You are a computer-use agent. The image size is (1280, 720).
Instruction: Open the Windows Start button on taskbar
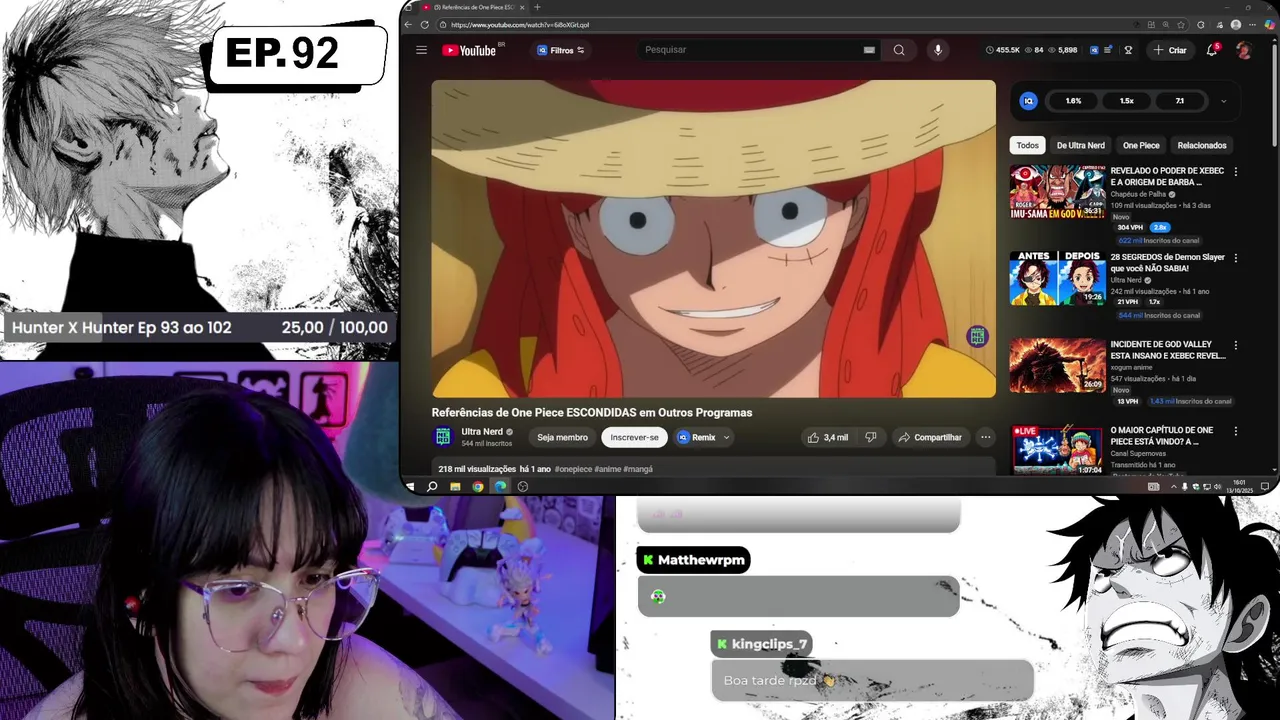(410, 486)
